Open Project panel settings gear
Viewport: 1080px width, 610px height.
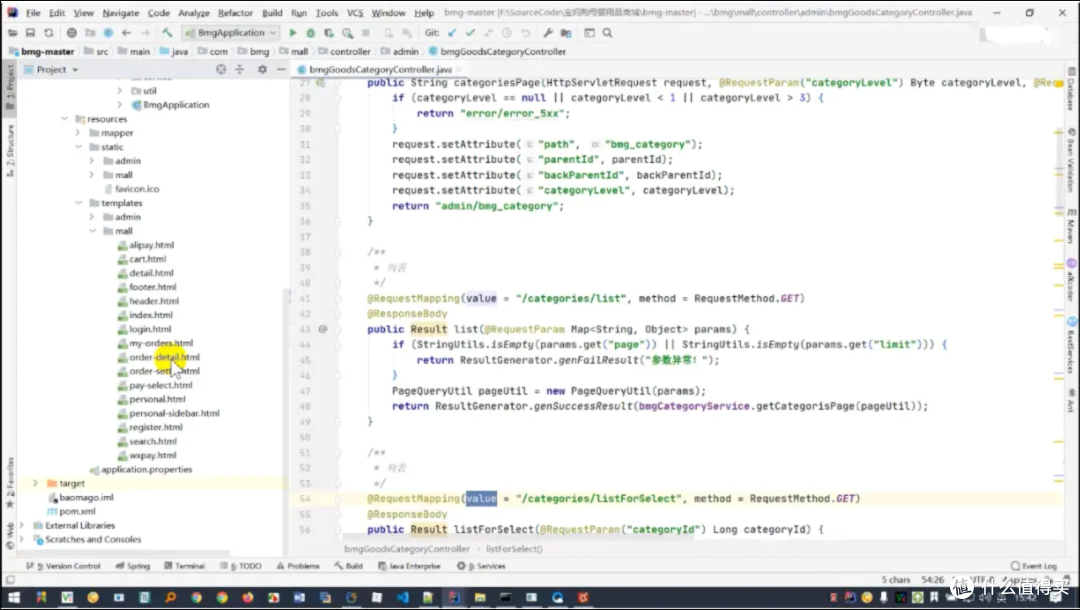(x=262, y=70)
